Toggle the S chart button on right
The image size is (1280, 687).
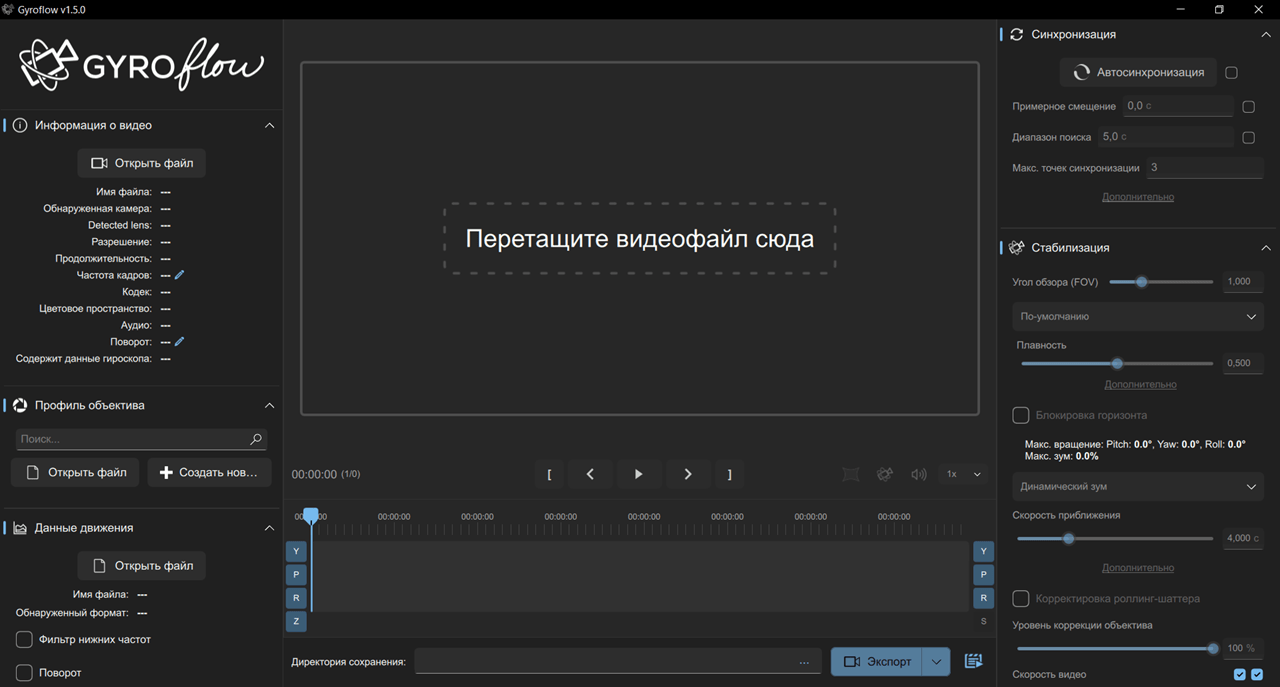point(984,621)
